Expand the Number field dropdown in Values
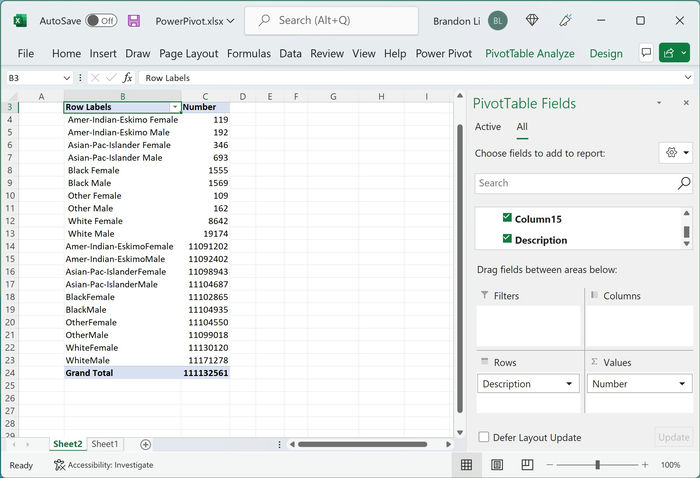Screen dimensions: 700x478 [x=682, y=384]
